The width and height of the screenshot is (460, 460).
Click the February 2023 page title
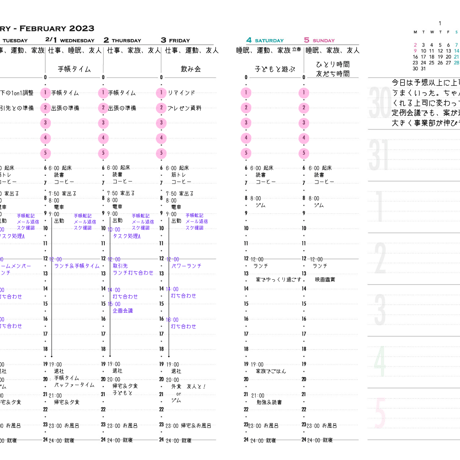pos(47,28)
